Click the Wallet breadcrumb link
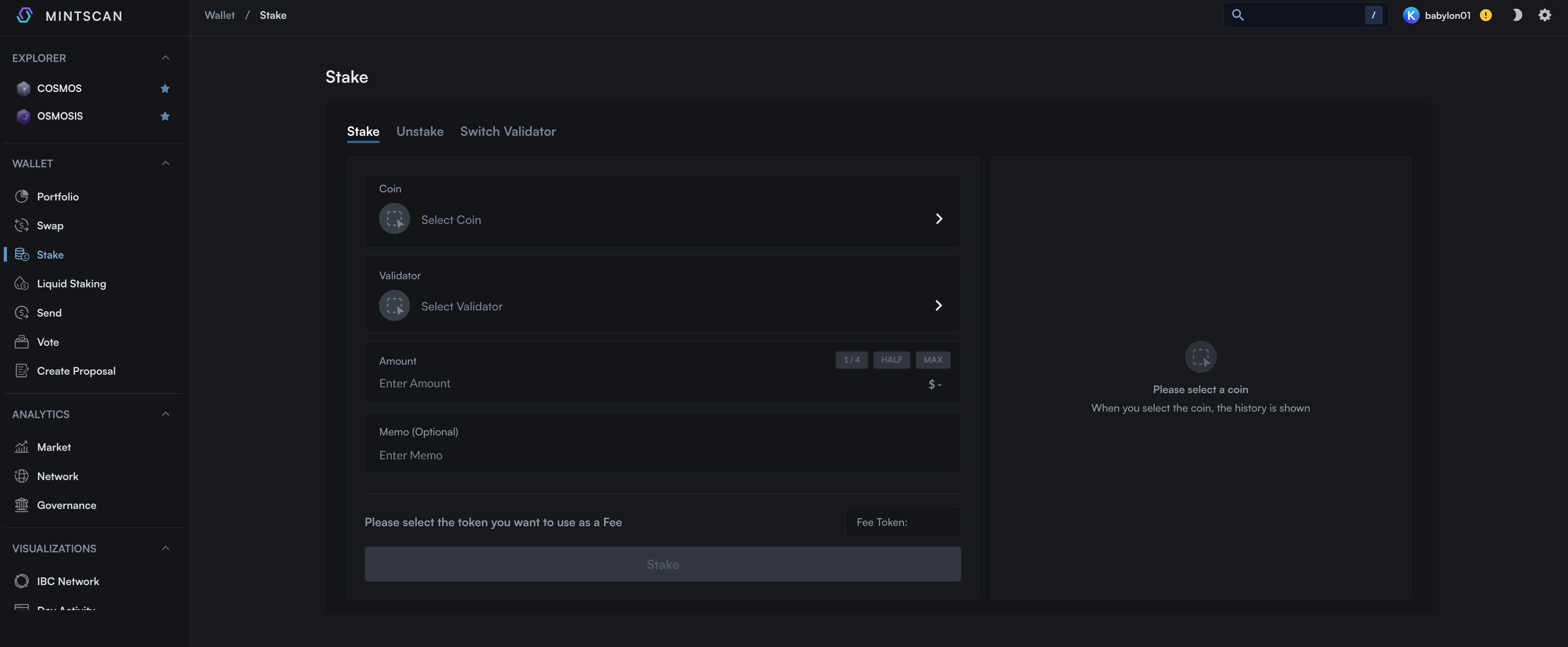This screenshot has height=647, width=1568. (x=219, y=15)
